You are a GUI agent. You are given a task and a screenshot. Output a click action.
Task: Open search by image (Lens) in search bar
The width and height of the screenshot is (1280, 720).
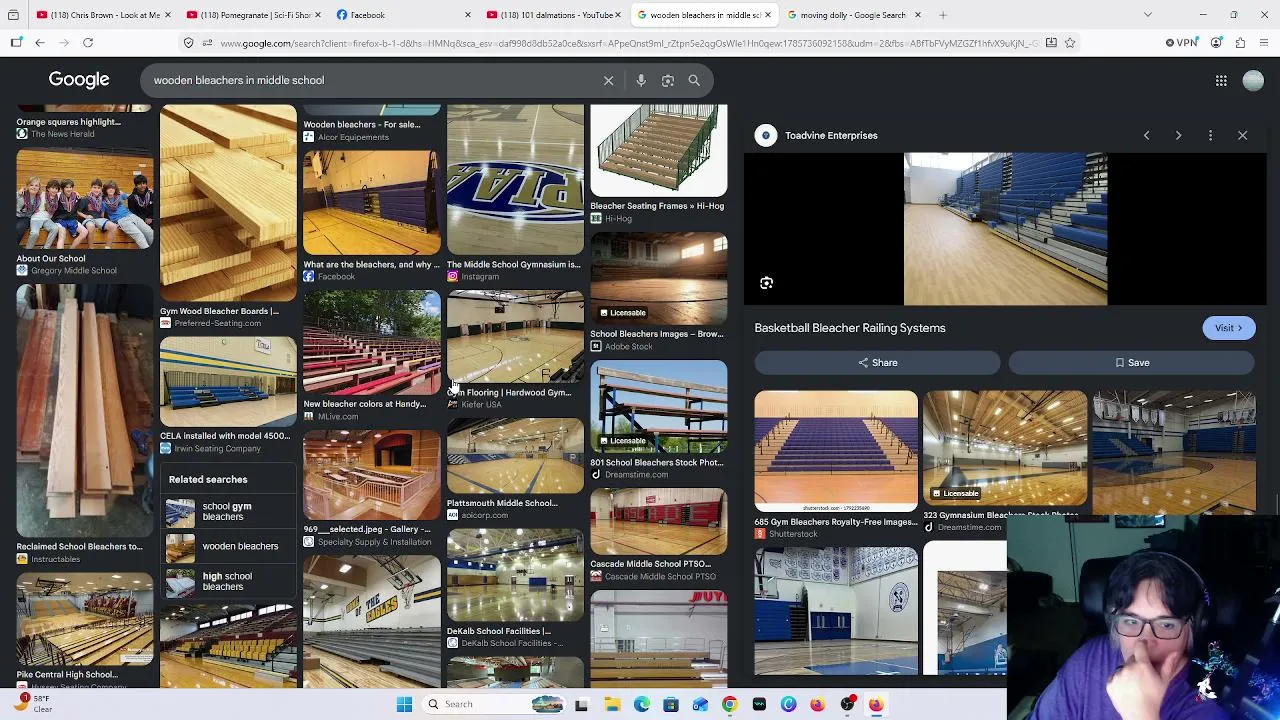pyautogui.click(x=668, y=80)
